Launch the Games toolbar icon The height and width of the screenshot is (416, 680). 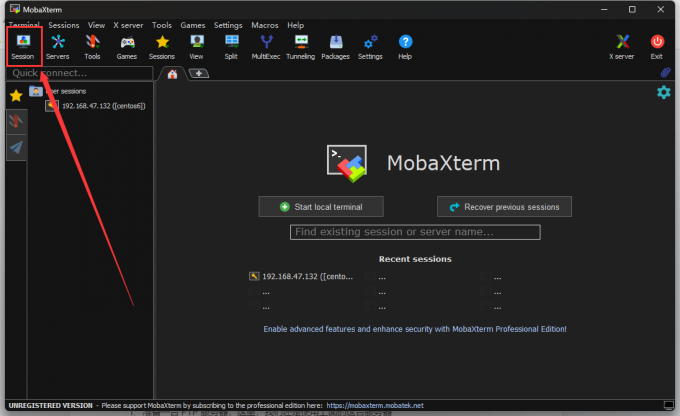click(x=127, y=47)
